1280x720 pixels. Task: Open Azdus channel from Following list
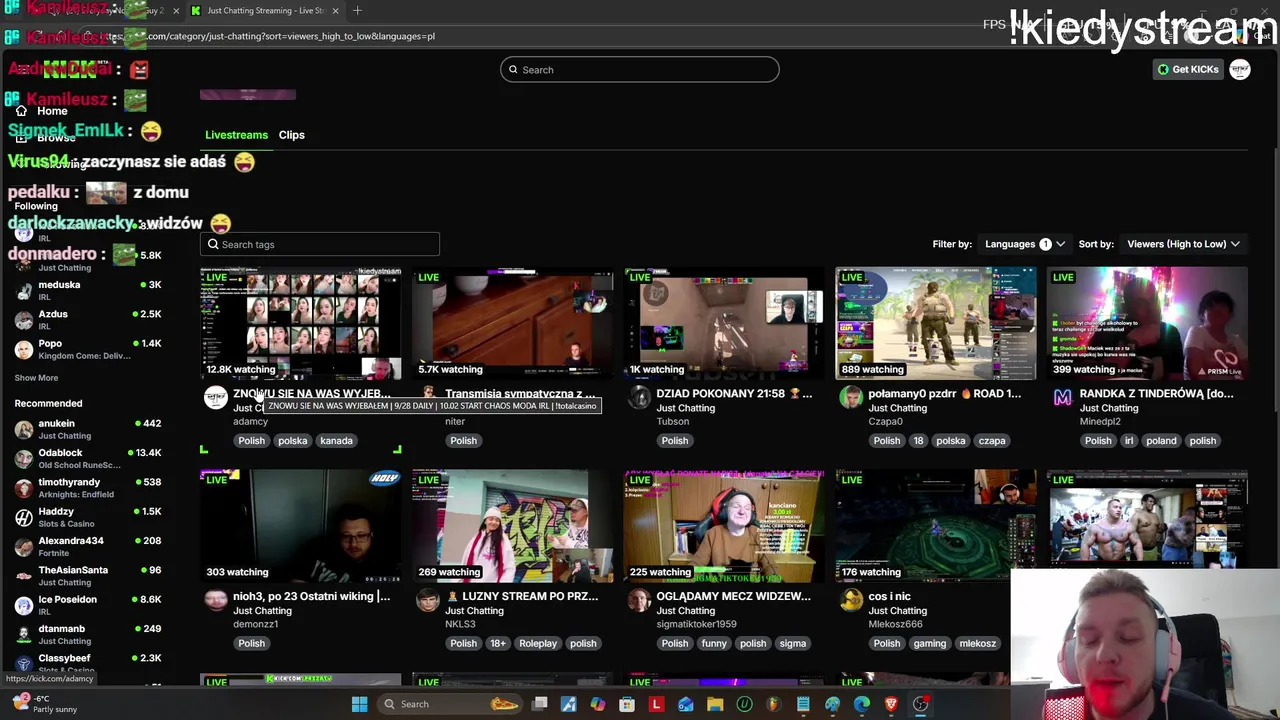pos(88,319)
